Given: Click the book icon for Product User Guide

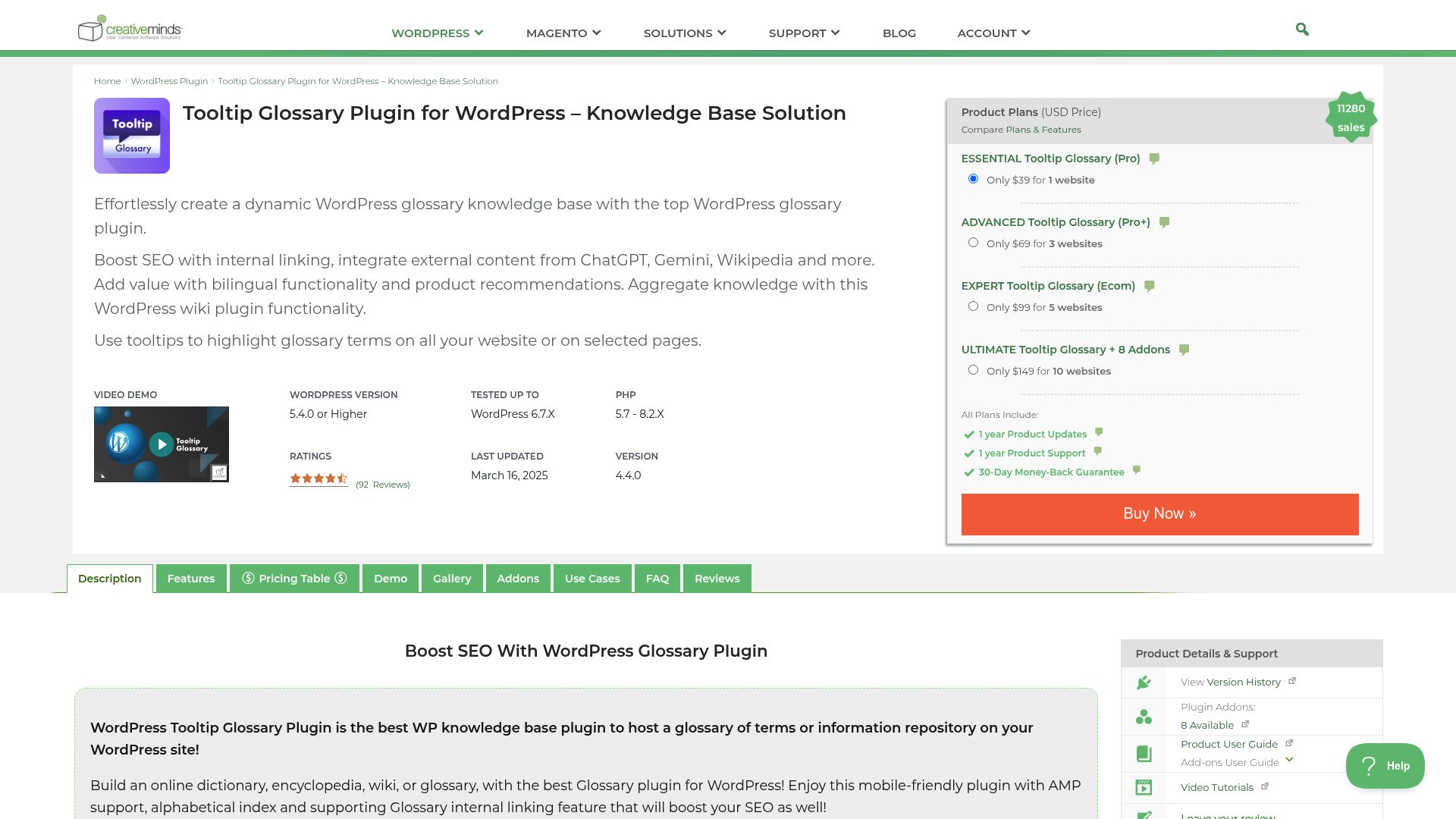Looking at the screenshot, I should point(1143,753).
